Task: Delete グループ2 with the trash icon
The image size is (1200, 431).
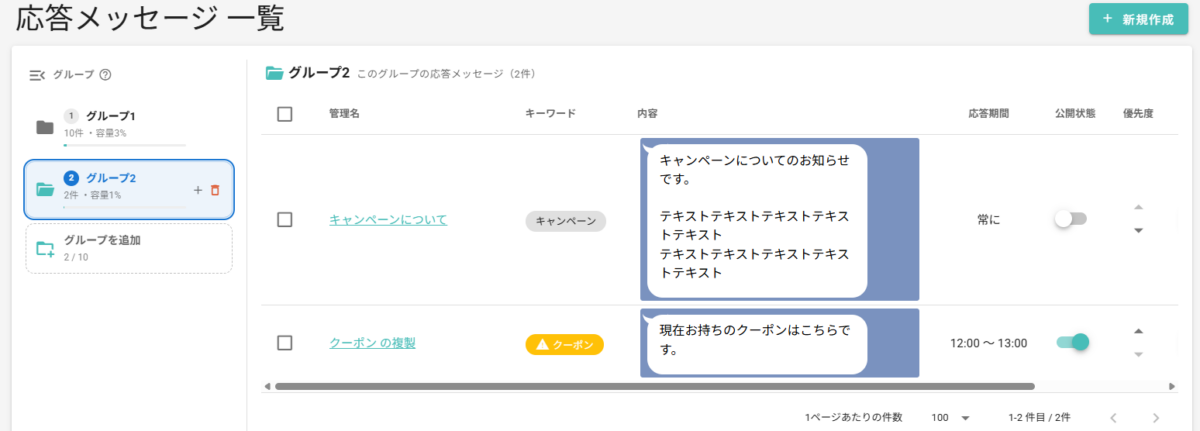Action: (x=215, y=190)
